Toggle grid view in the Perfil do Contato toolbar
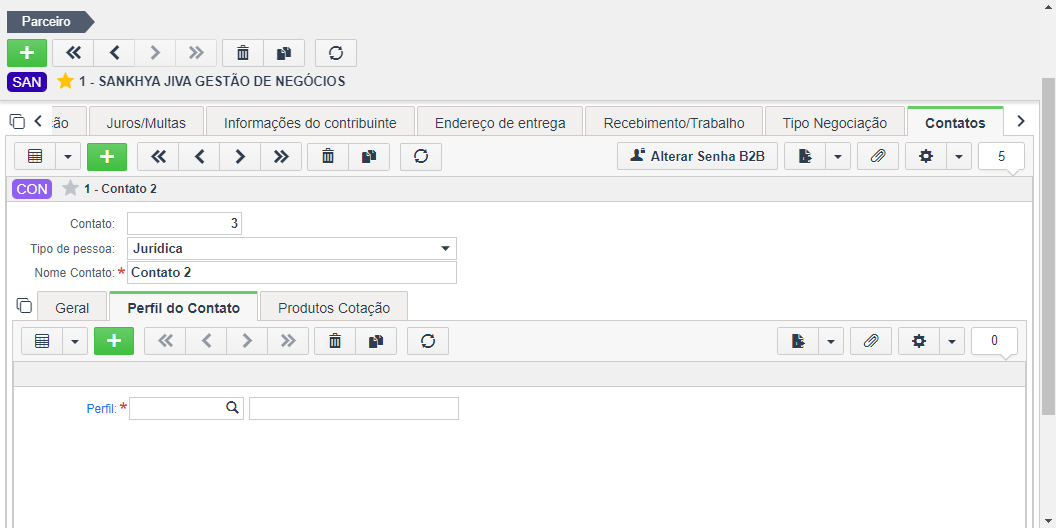This screenshot has width=1056, height=528. (42, 341)
